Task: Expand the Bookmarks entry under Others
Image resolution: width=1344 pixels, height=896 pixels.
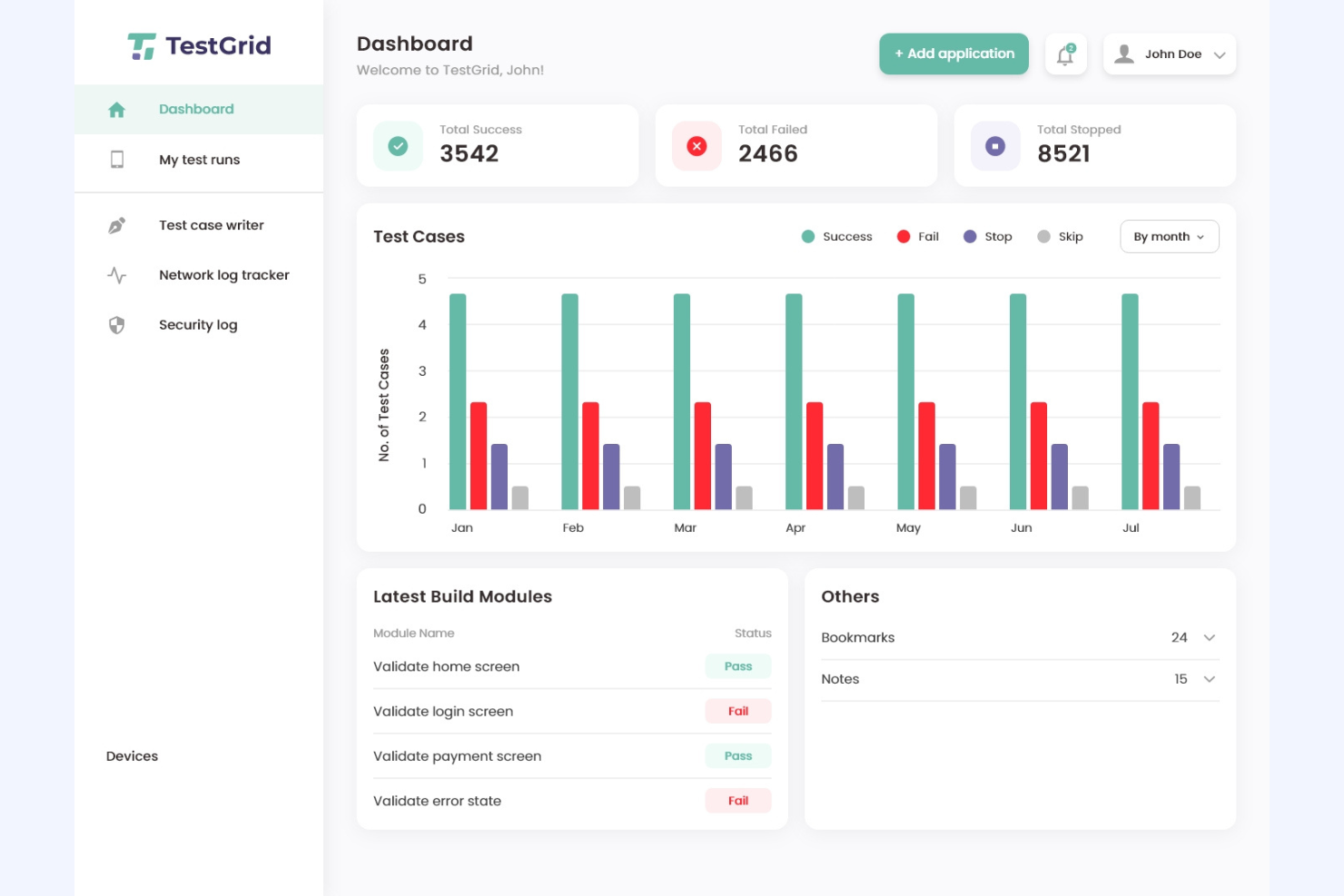Action: [1209, 637]
